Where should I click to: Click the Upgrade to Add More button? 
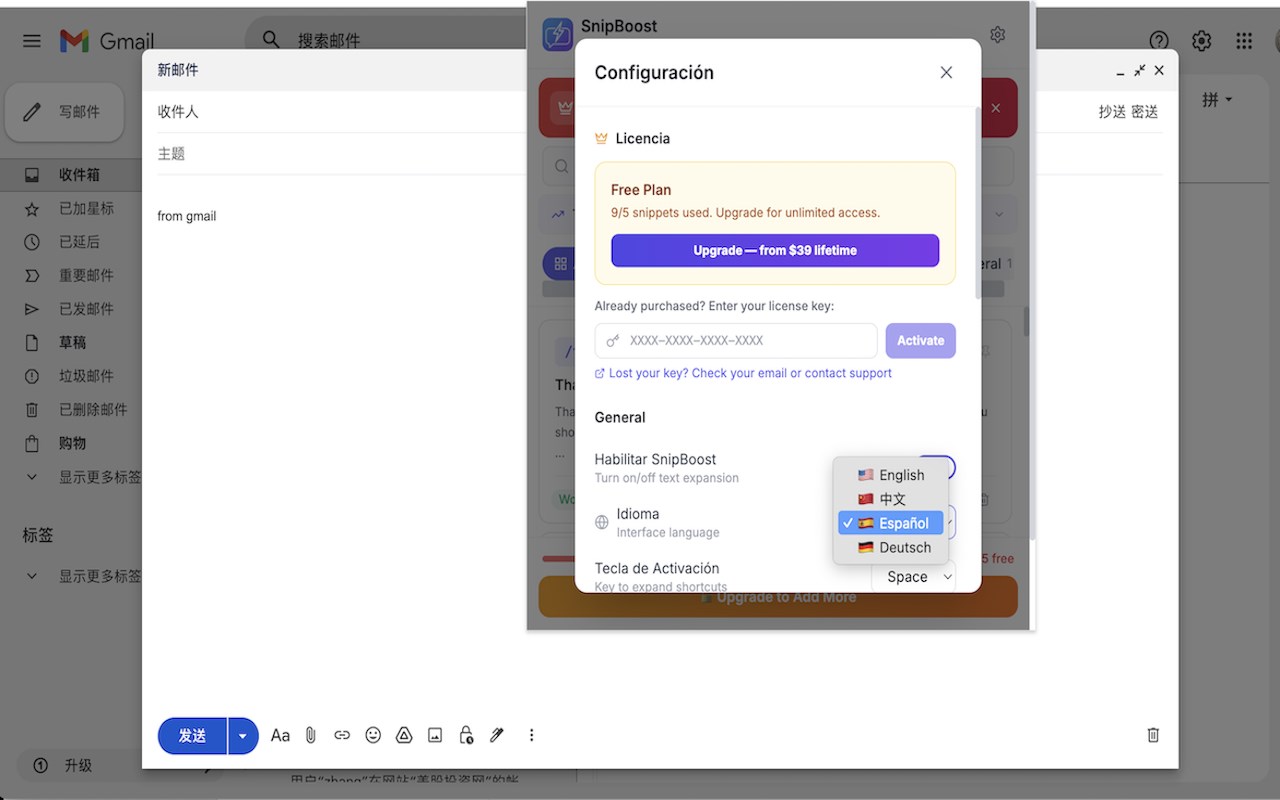778,597
